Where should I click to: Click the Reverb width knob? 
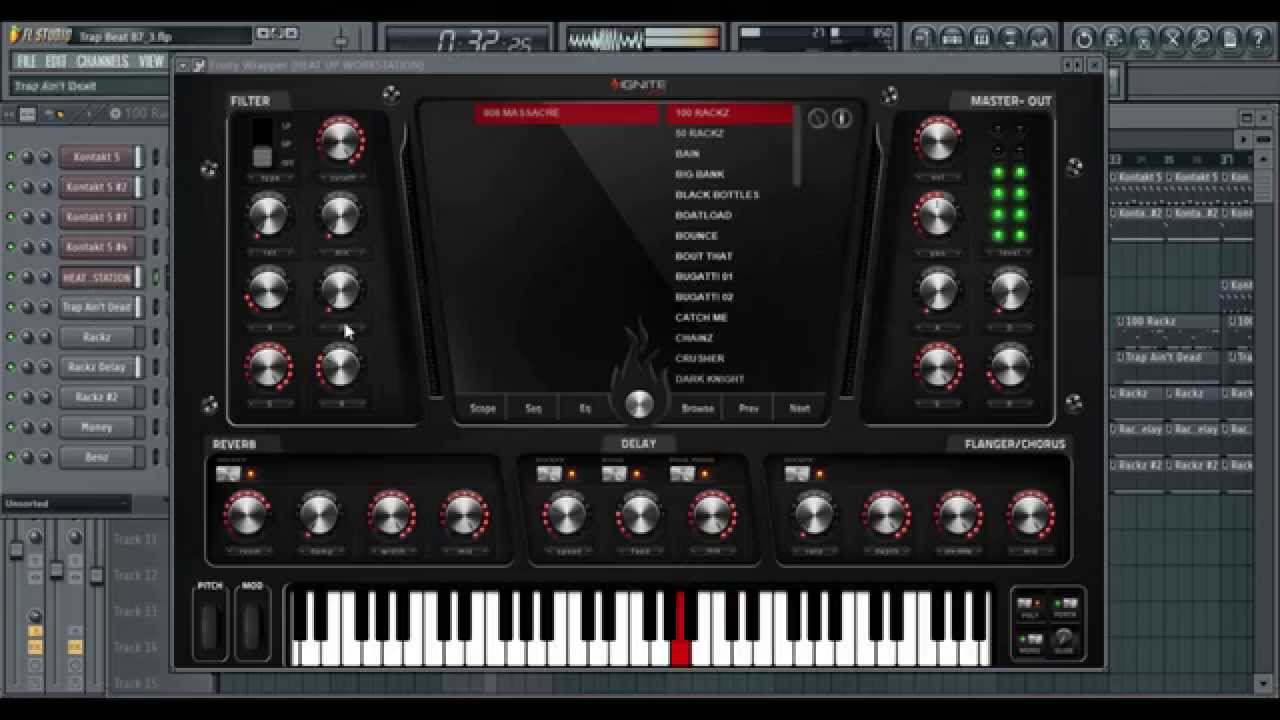(x=392, y=515)
